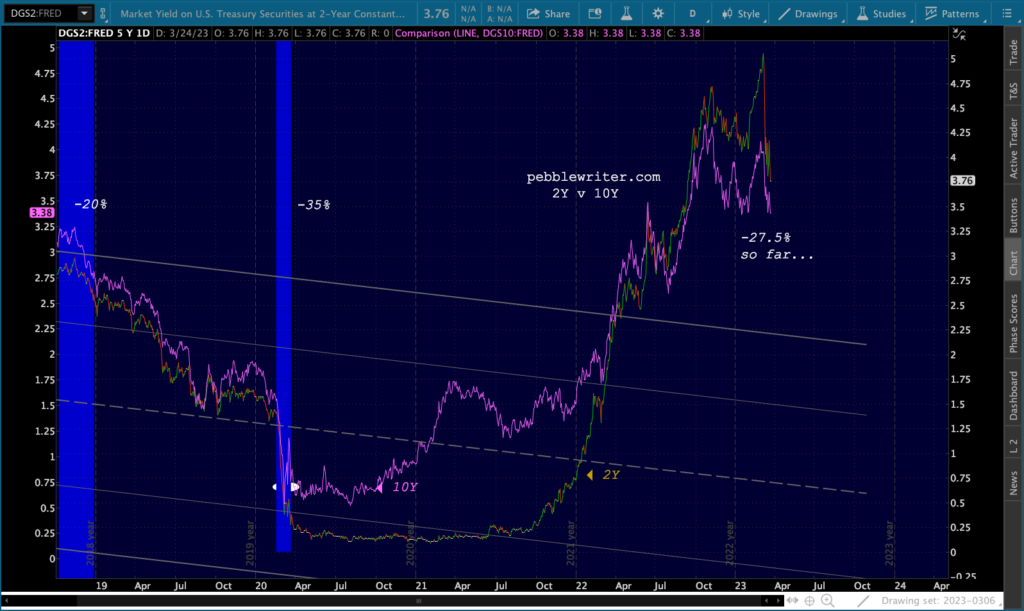
Task: Click the -35% annotation text
Action: coord(313,205)
